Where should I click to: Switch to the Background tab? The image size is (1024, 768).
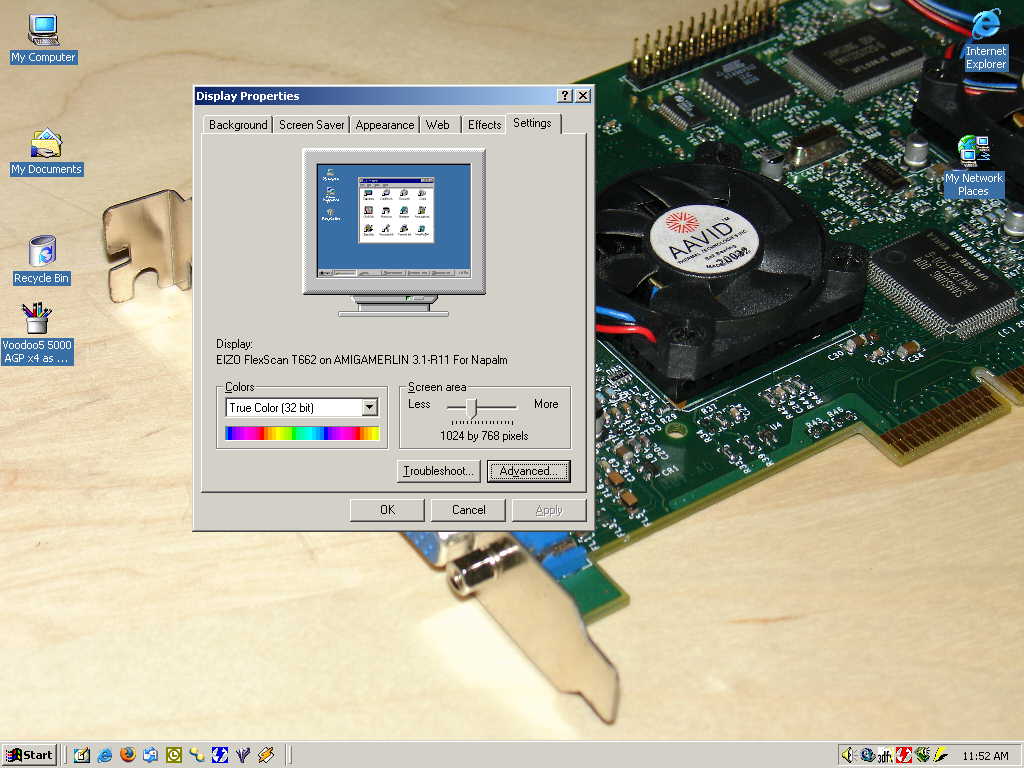238,125
